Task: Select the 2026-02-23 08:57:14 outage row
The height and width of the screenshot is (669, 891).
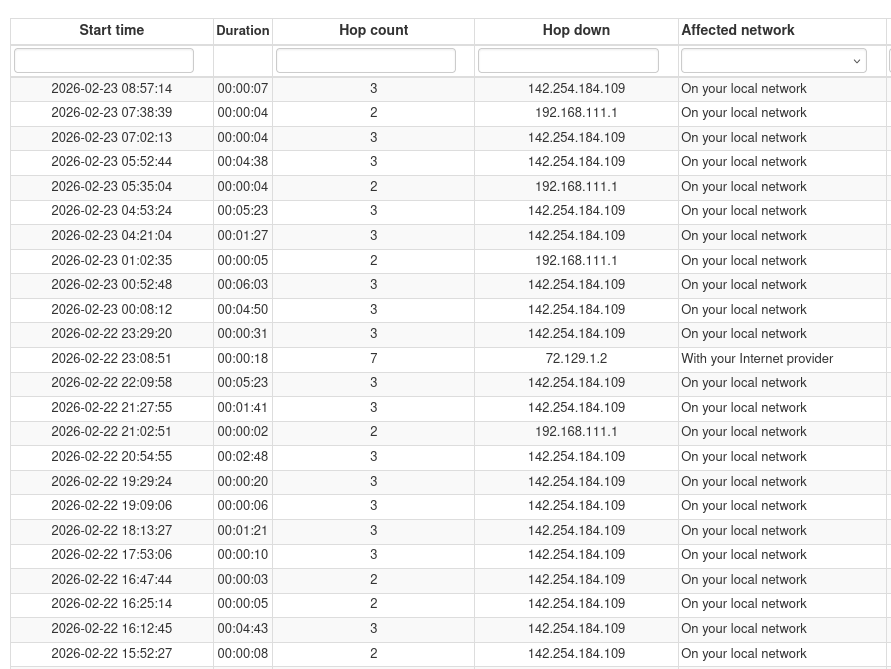Action: tap(112, 89)
